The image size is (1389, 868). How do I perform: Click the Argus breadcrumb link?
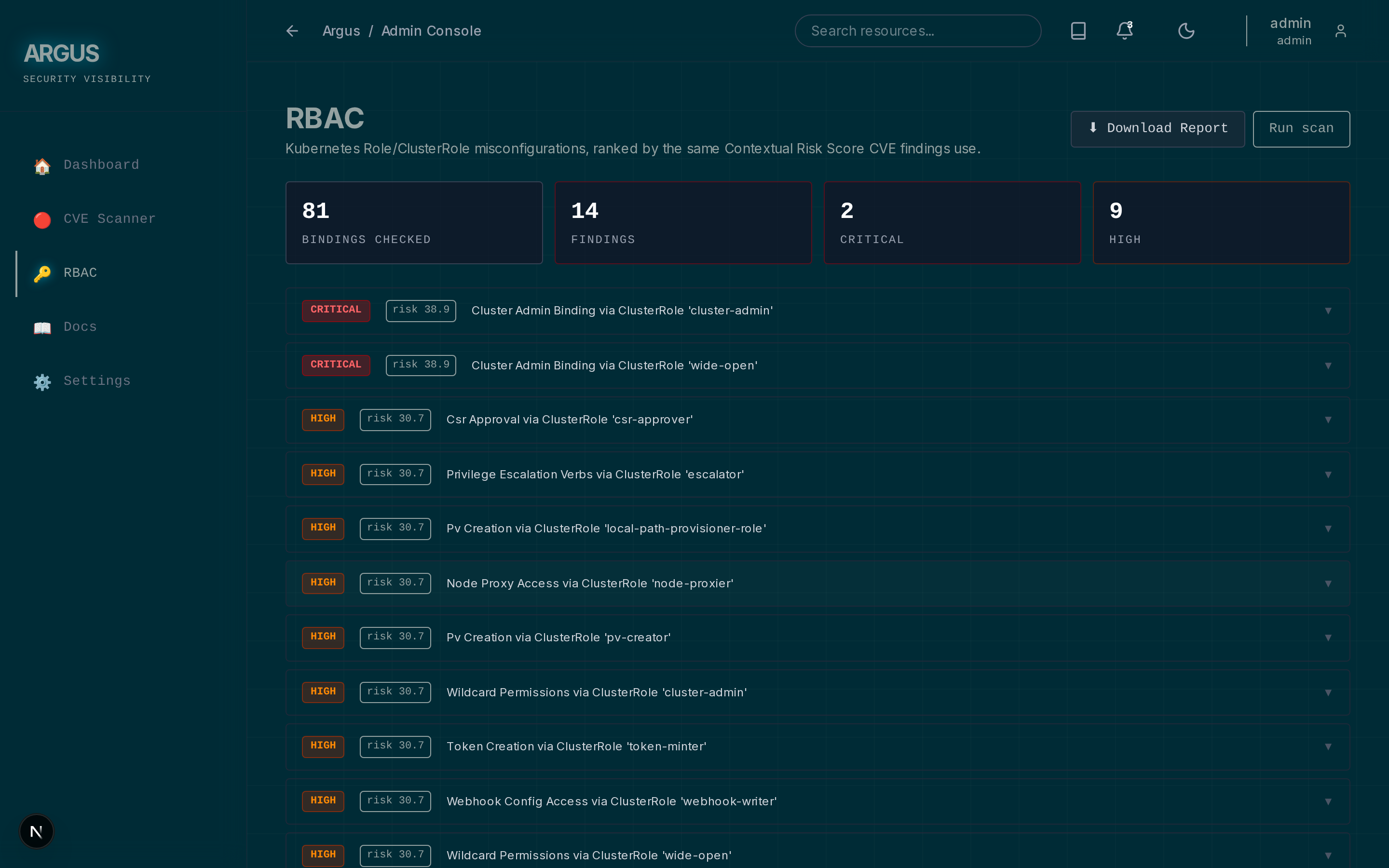tap(341, 31)
